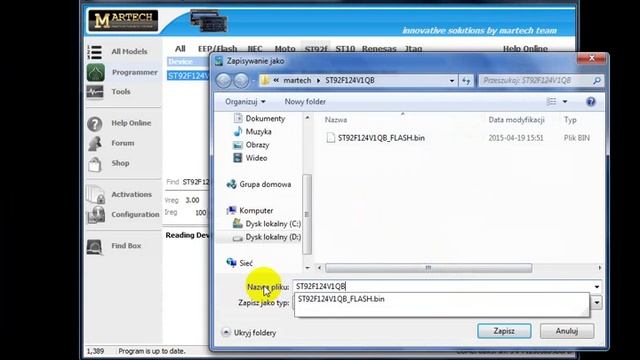The width and height of the screenshot is (640, 360).
Task: Switch to the NEC tab
Action: tap(255, 49)
